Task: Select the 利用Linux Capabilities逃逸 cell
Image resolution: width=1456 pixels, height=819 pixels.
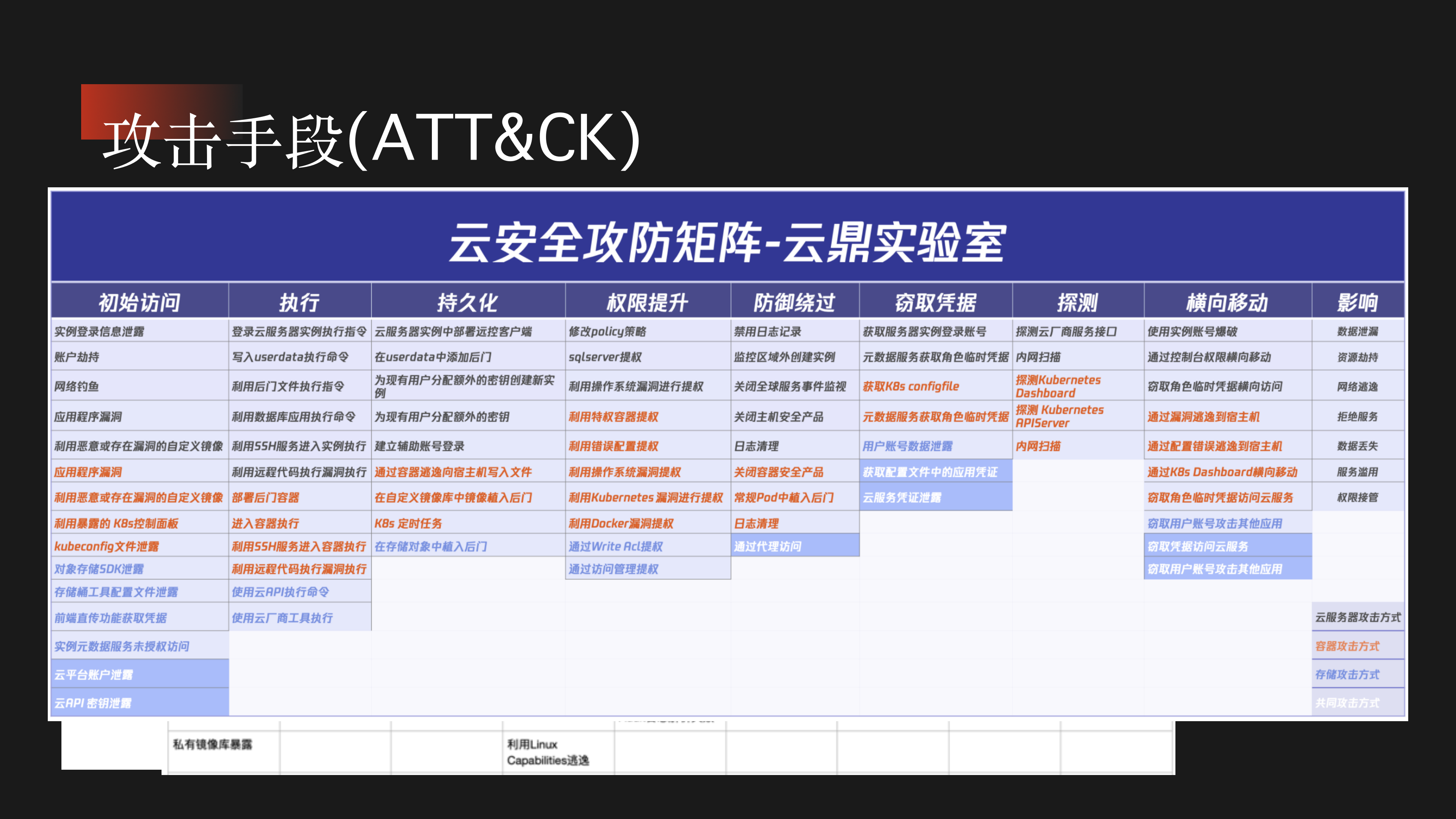Action: point(548,752)
